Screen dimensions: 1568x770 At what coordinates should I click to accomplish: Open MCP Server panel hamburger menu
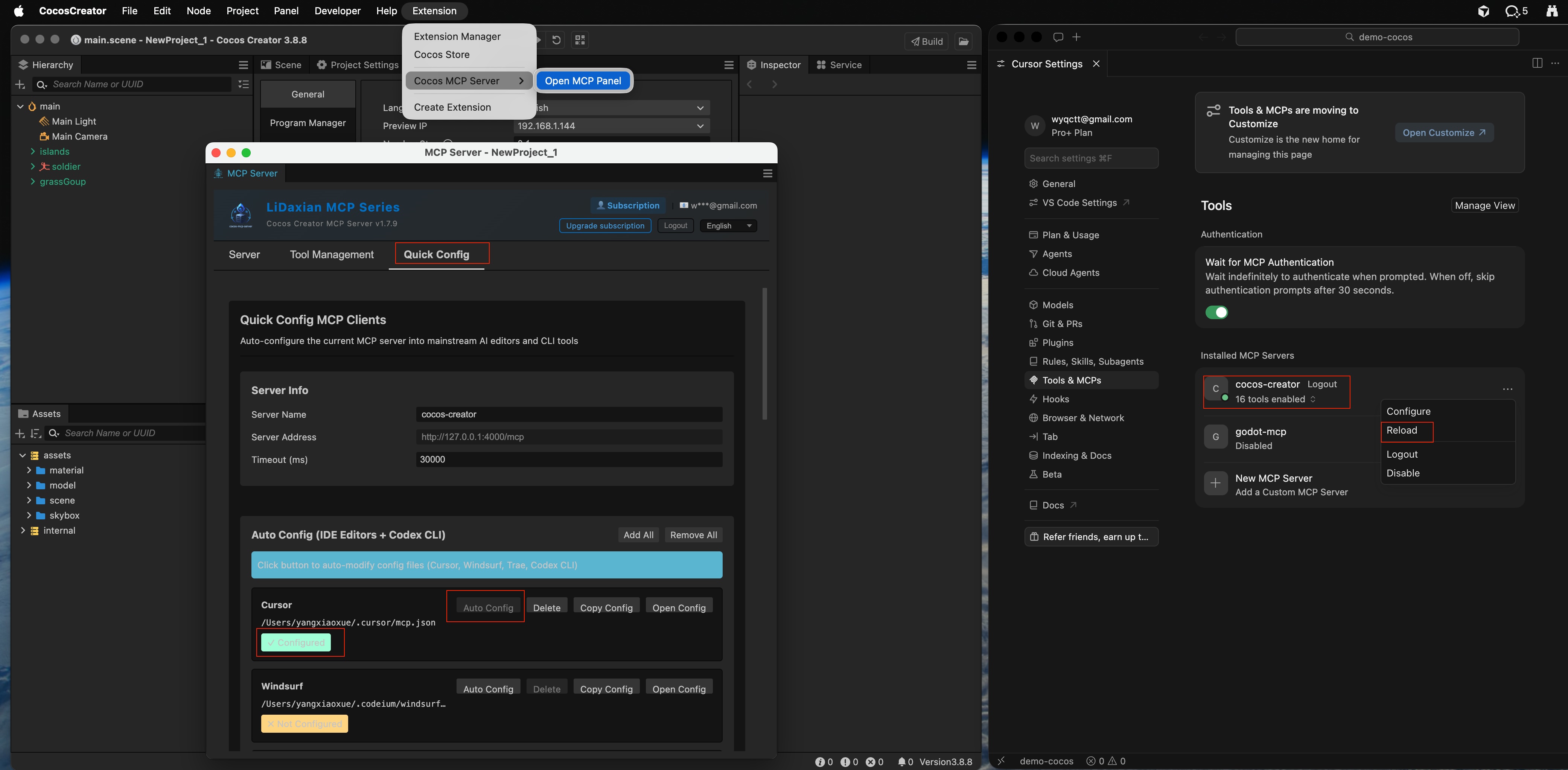(767, 173)
